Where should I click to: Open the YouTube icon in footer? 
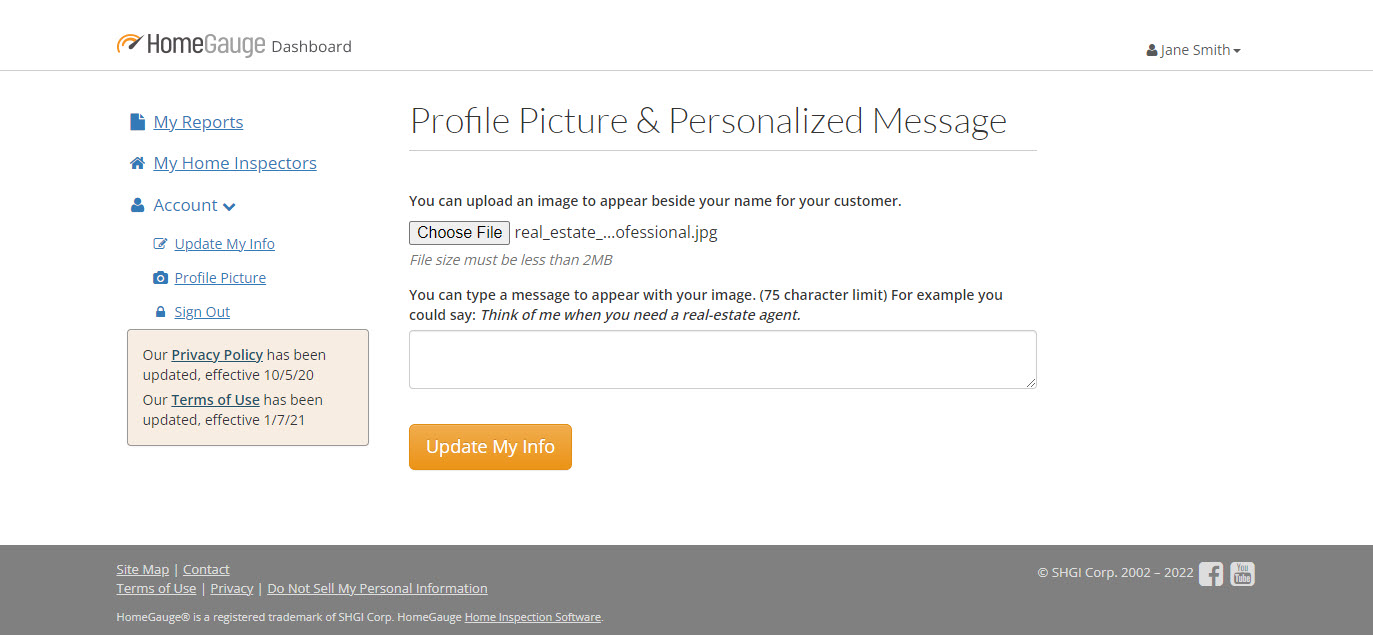tap(1242, 574)
